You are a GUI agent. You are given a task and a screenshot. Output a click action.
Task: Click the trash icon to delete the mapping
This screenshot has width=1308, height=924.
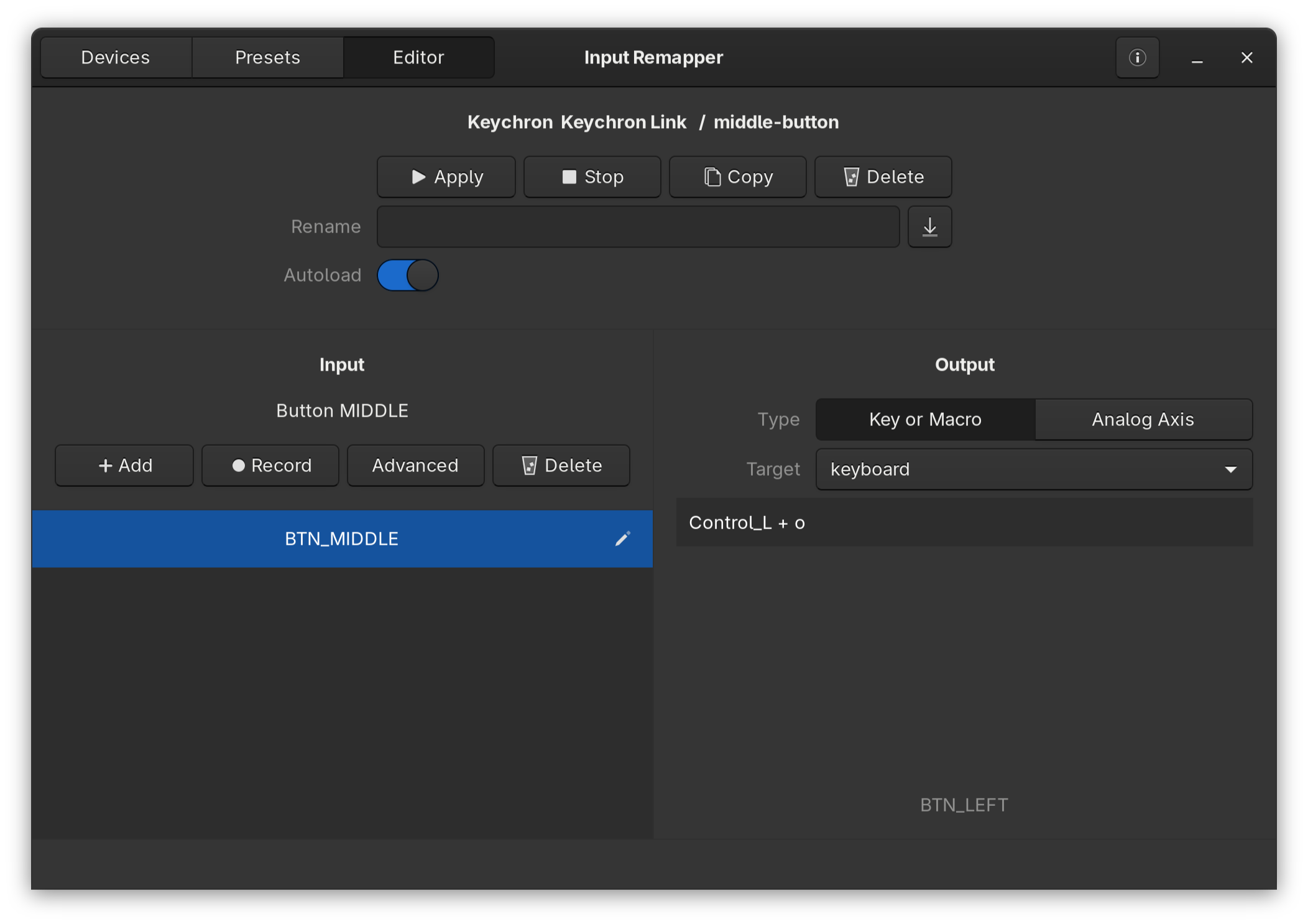[x=529, y=465]
